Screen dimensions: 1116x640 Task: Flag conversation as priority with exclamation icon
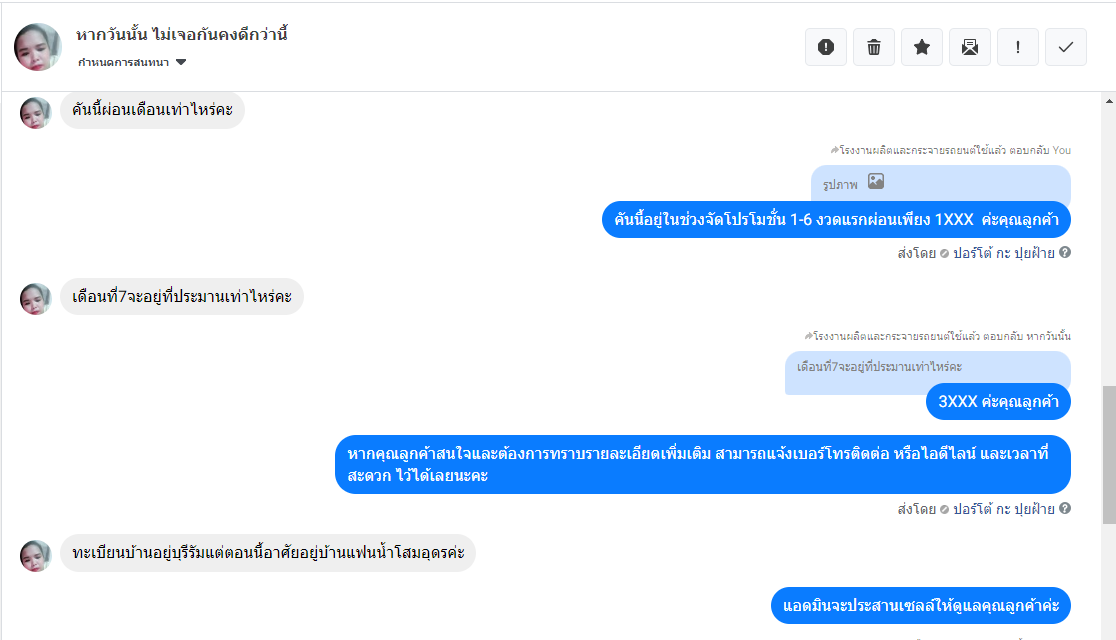coord(1018,47)
